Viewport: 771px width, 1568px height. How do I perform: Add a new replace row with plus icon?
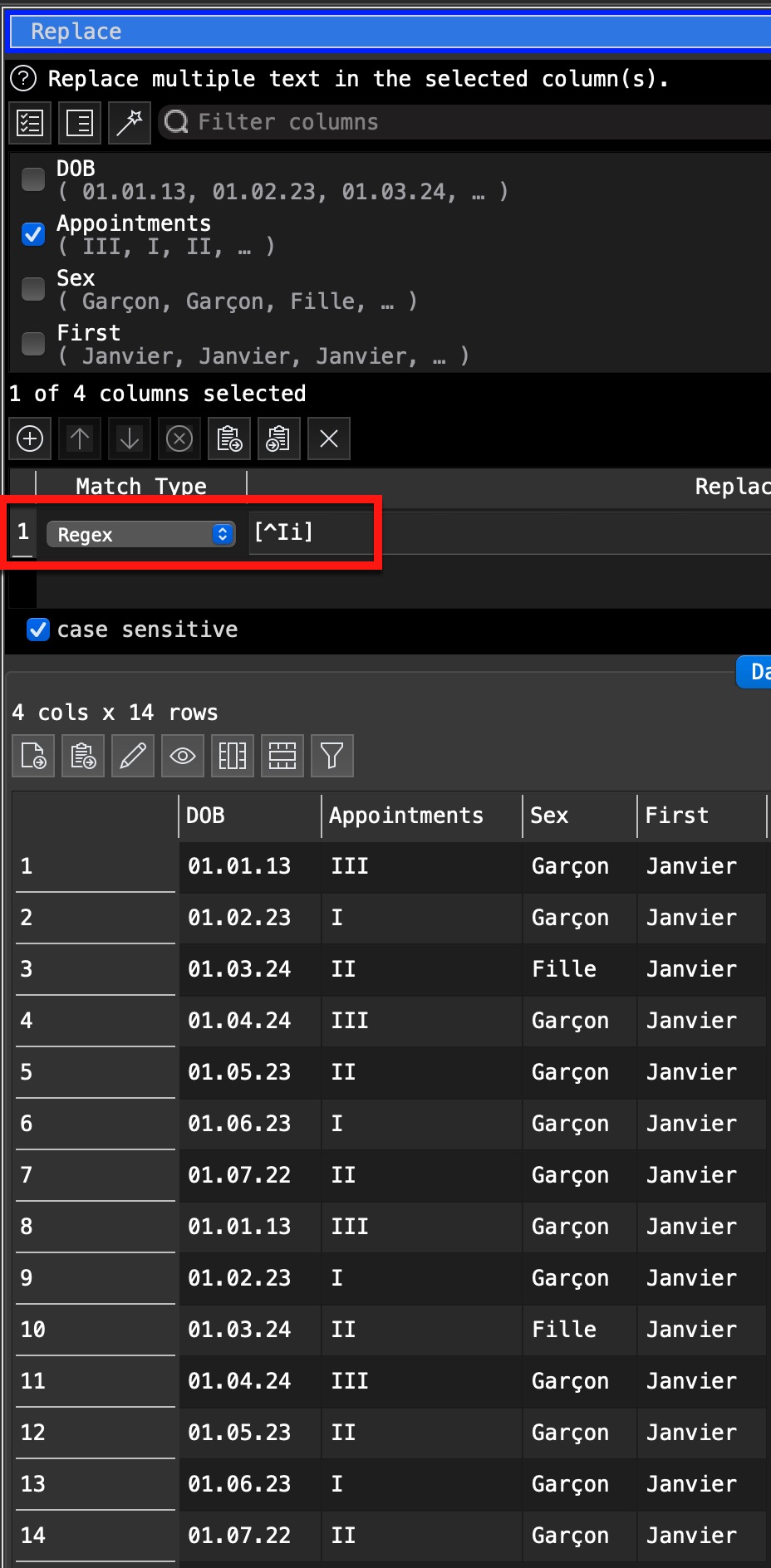[30, 439]
